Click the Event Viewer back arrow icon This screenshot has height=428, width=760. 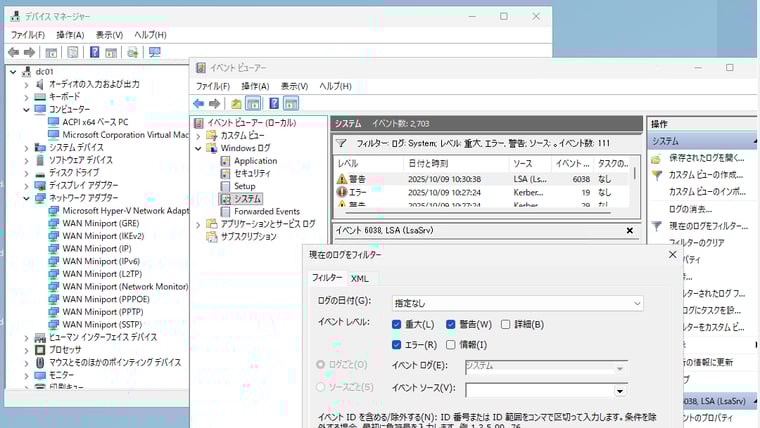coord(199,103)
